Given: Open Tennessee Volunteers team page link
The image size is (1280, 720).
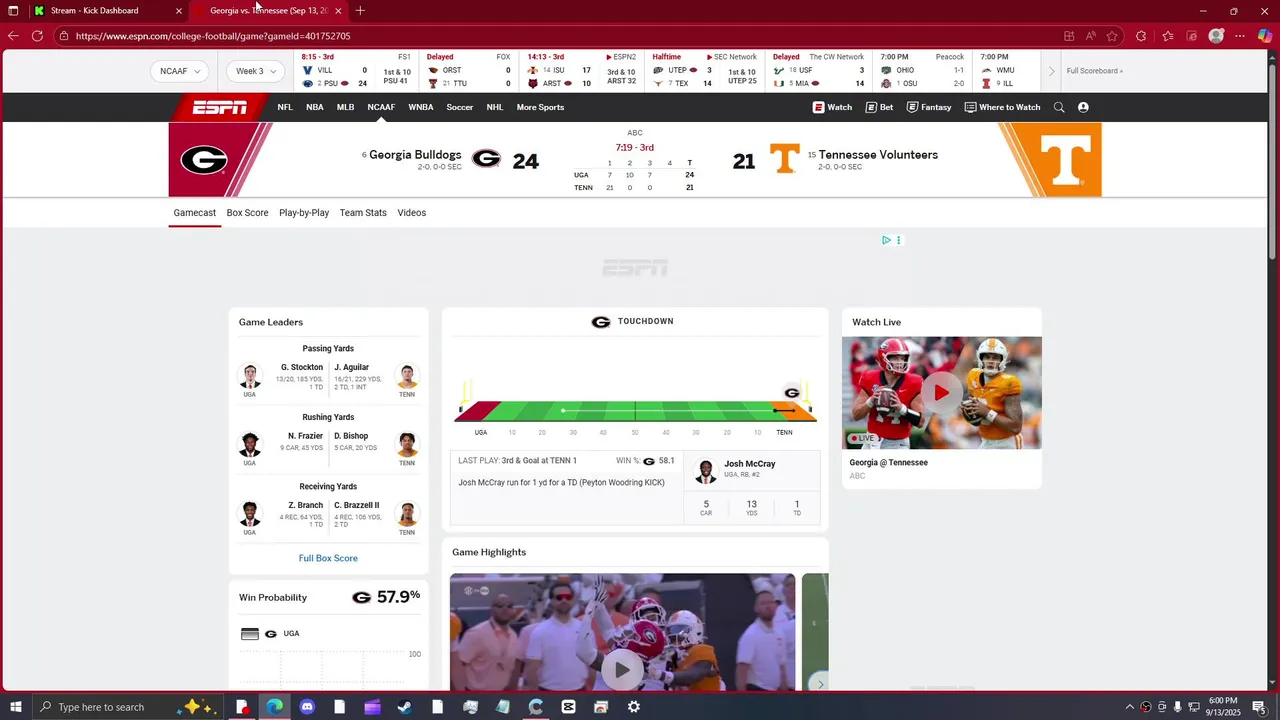Looking at the screenshot, I should [x=878, y=155].
